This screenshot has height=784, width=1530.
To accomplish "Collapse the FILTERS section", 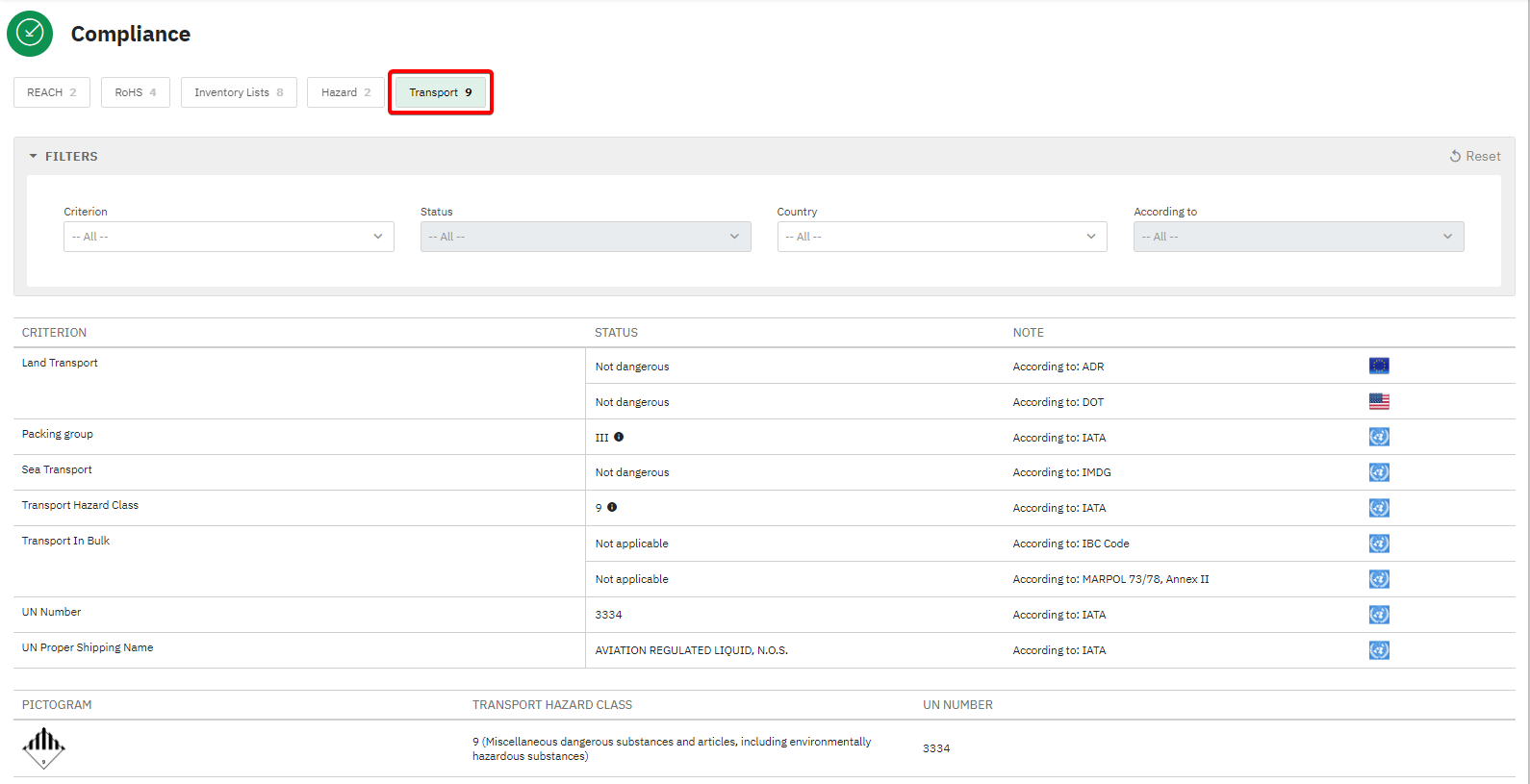I will point(64,156).
